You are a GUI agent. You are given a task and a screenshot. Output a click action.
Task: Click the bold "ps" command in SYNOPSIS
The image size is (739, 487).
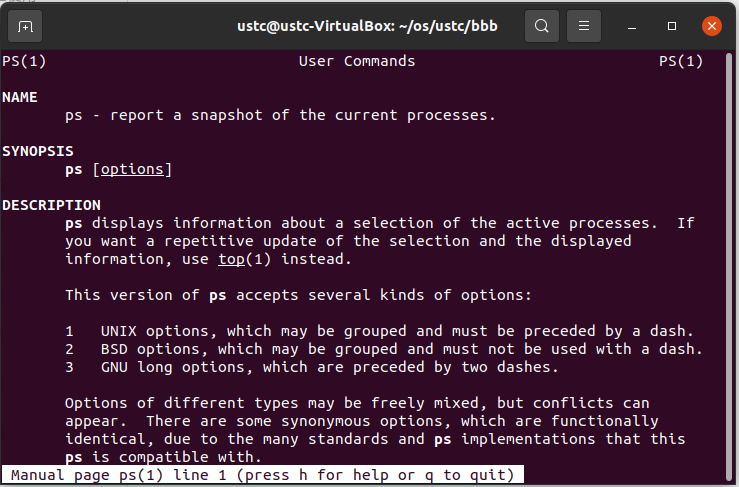(74, 169)
